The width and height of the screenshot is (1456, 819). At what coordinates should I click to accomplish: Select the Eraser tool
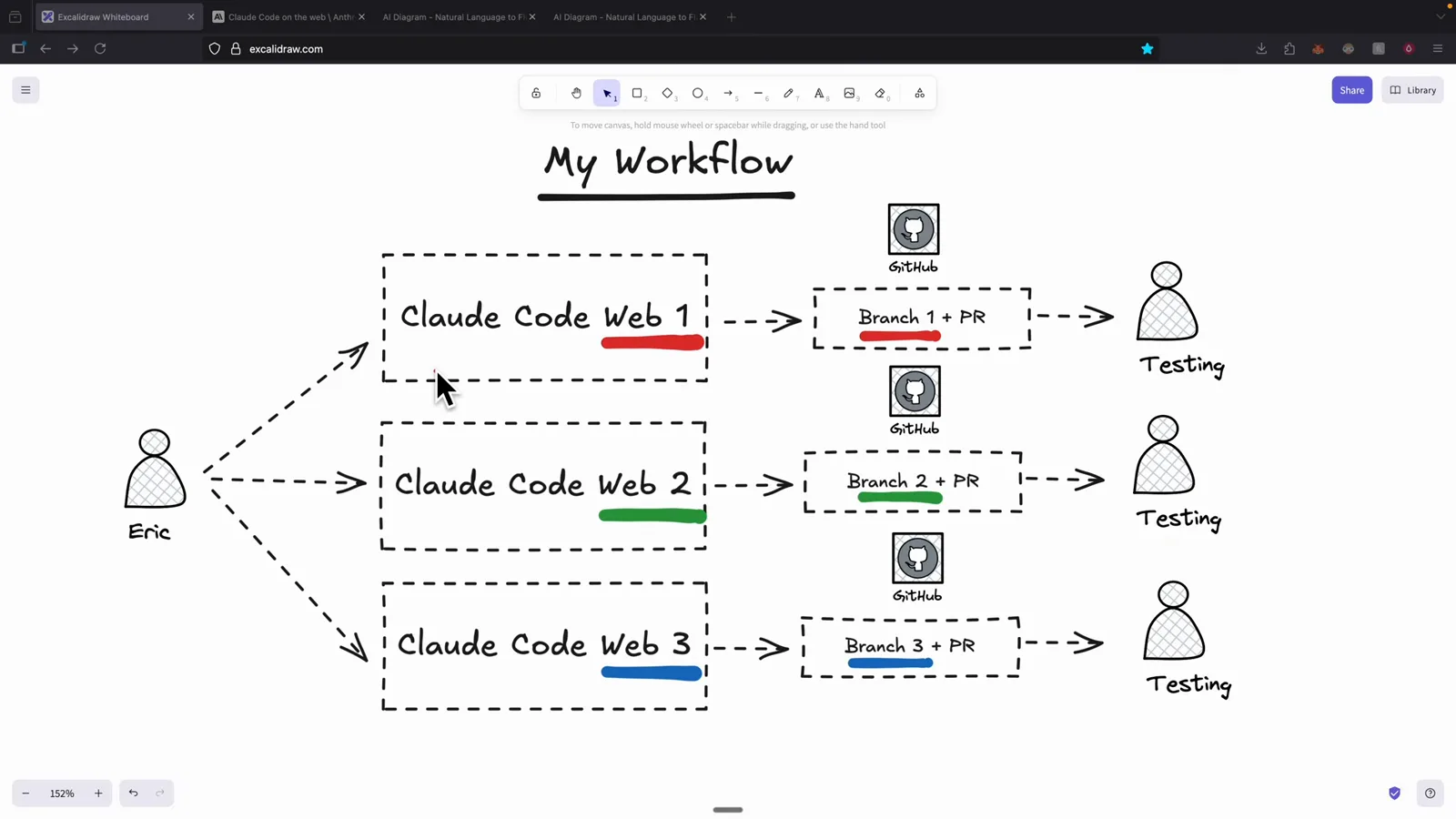(880, 94)
